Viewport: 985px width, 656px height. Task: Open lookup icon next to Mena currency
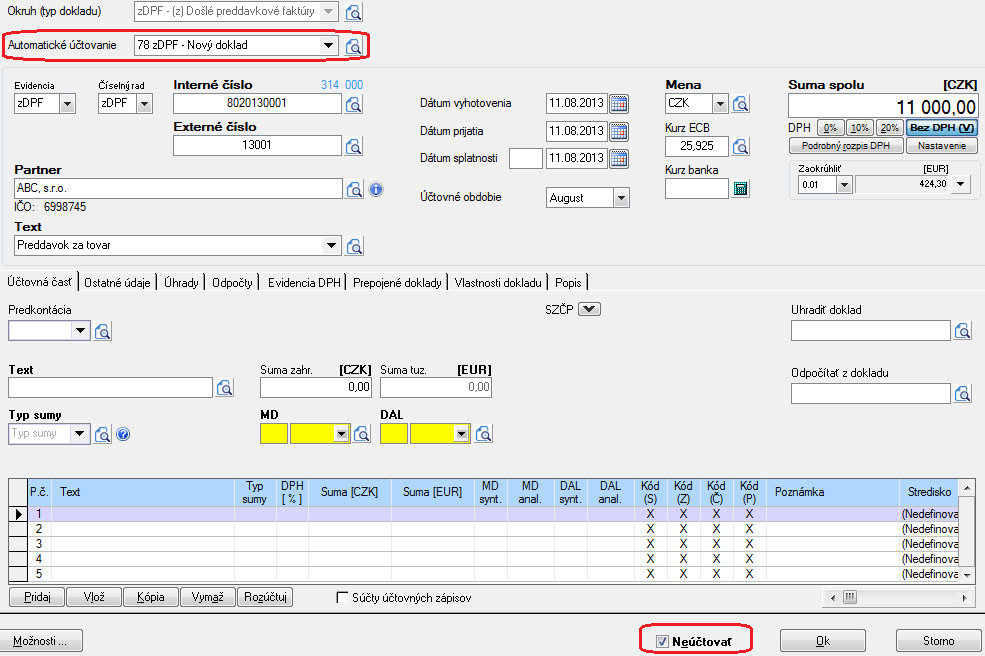click(x=741, y=103)
